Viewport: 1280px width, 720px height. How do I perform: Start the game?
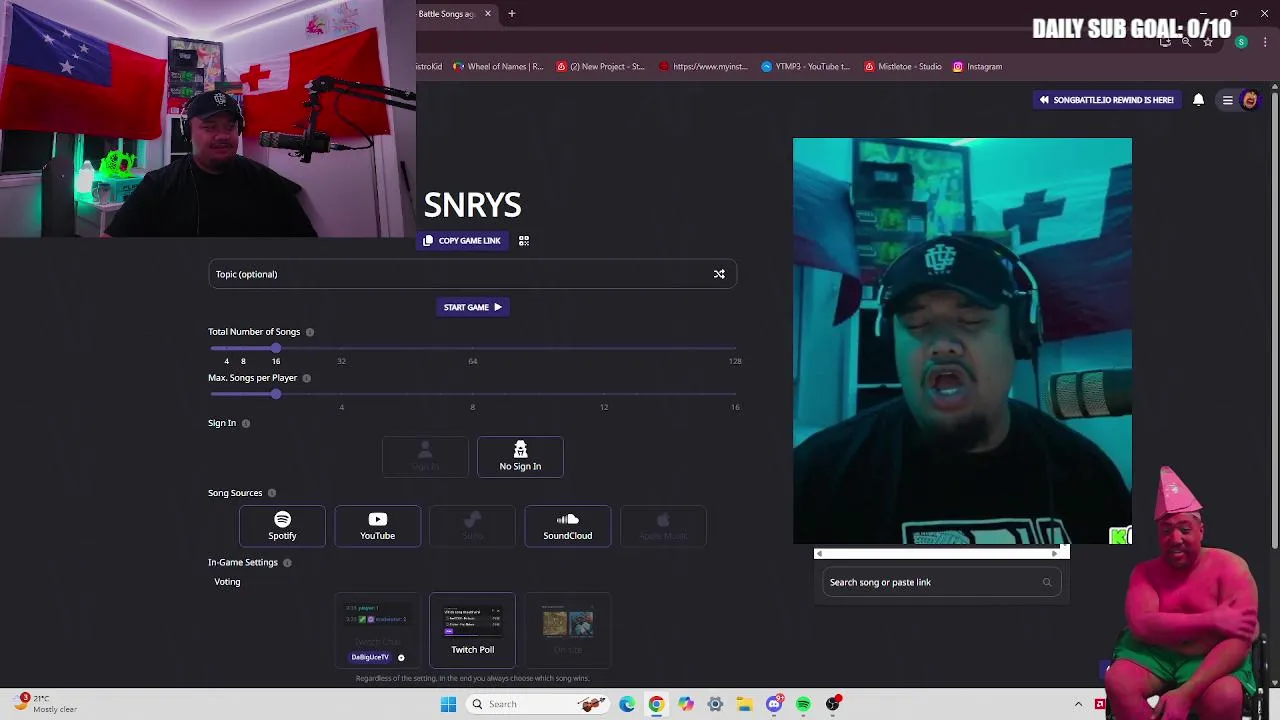[x=472, y=307]
